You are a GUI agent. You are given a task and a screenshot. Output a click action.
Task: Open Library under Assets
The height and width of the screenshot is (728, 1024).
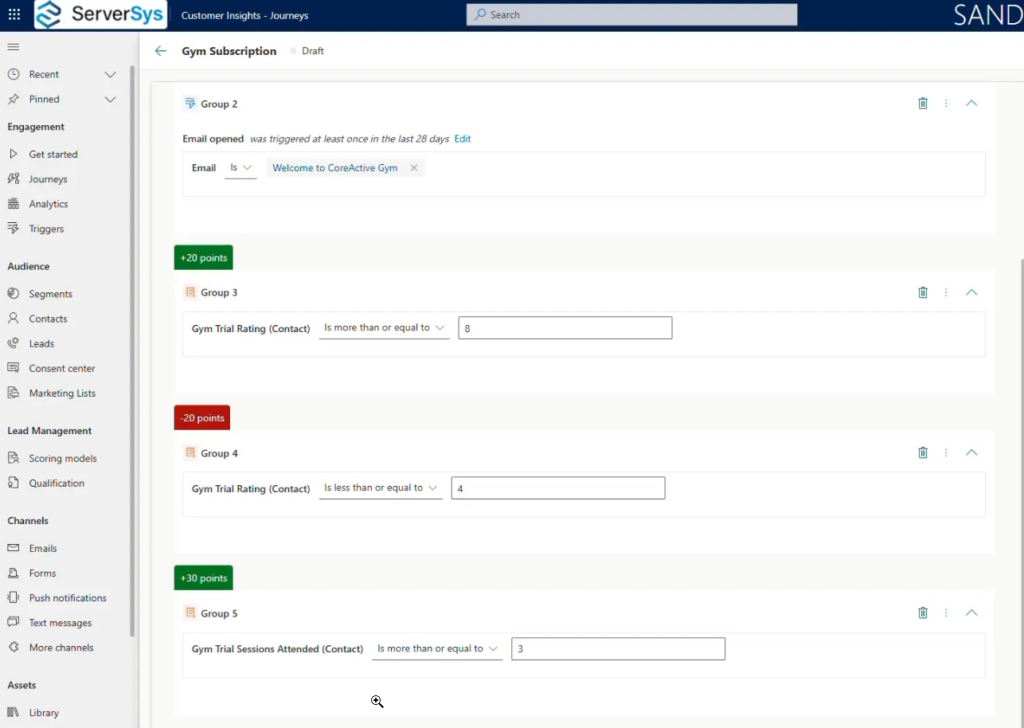[x=42, y=712]
